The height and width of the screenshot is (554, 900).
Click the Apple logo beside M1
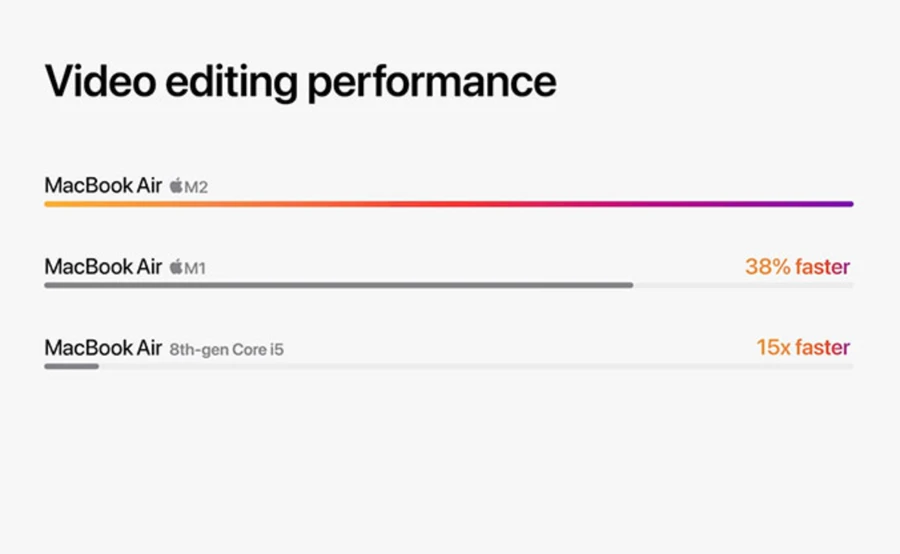176,266
